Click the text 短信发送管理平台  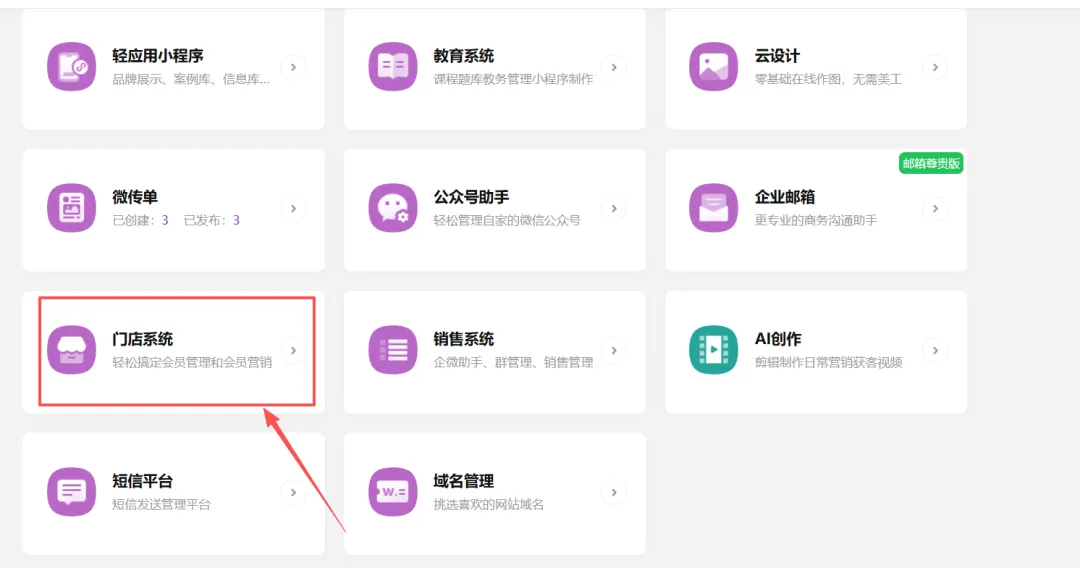coord(161,504)
